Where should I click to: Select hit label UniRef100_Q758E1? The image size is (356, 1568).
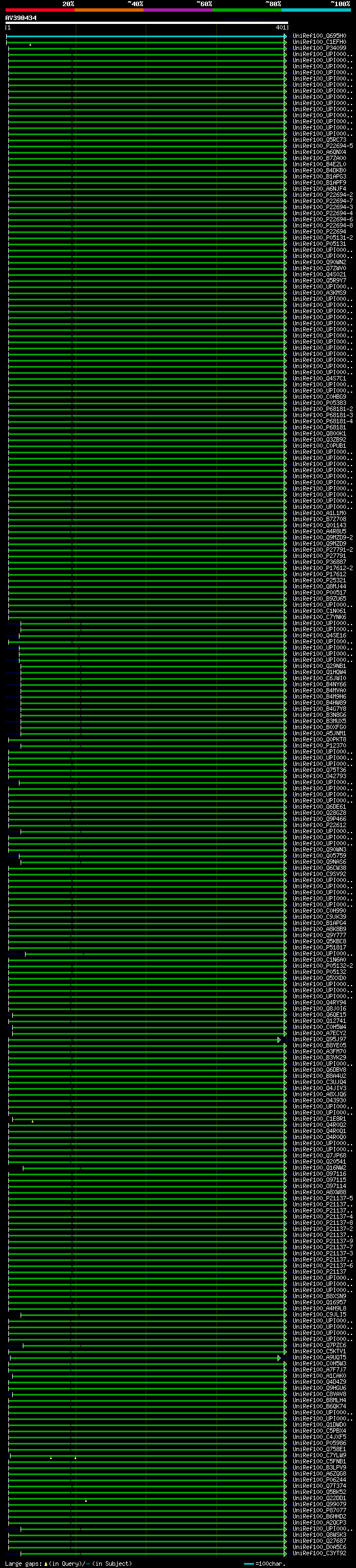click(319, 1449)
